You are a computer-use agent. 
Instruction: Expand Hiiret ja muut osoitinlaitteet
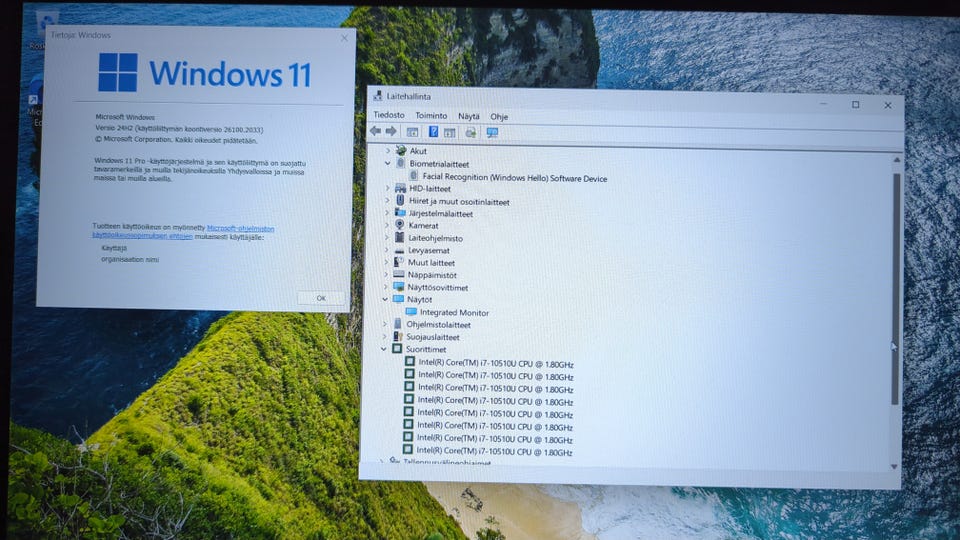[387, 200]
